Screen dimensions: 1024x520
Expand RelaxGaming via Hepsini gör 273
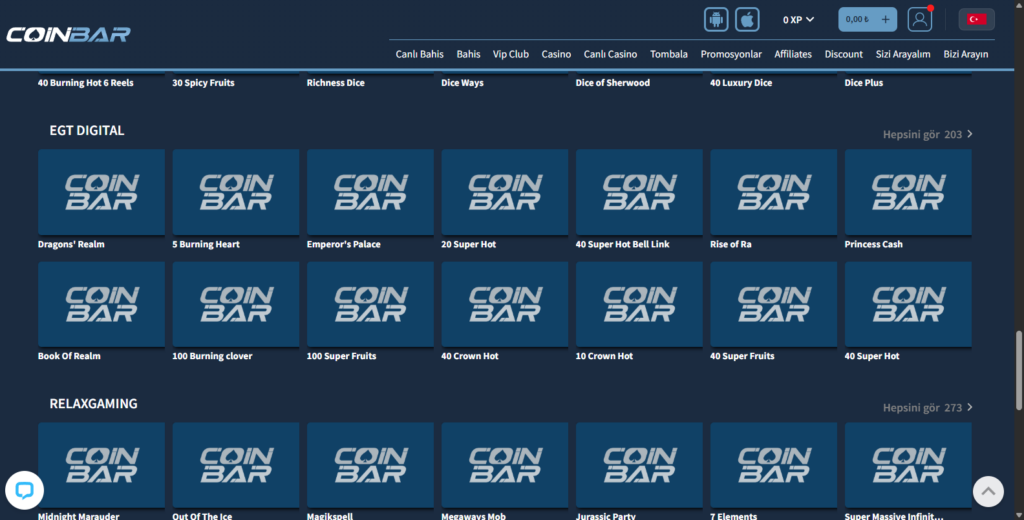click(x=927, y=408)
